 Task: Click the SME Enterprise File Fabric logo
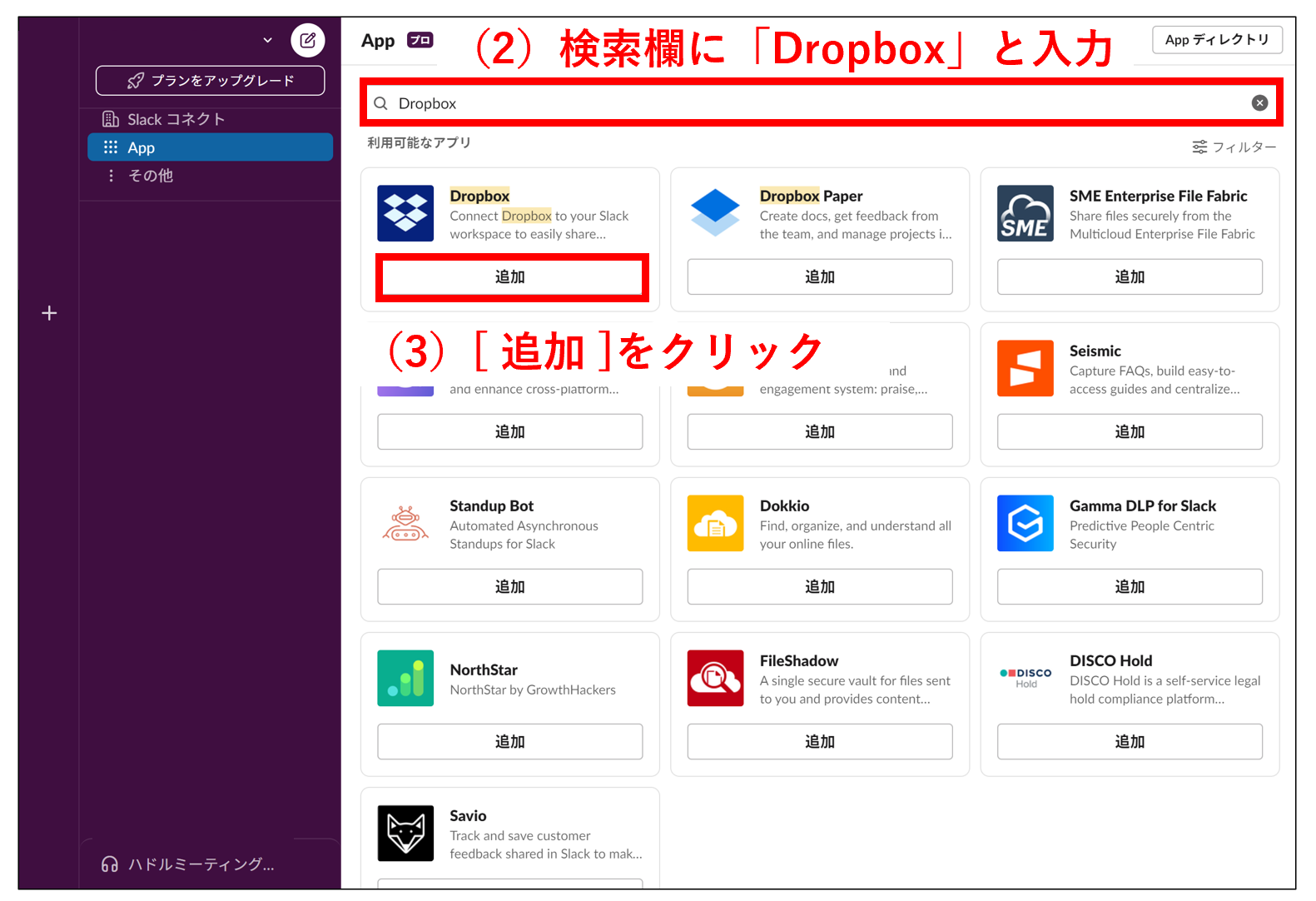tap(1025, 213)
